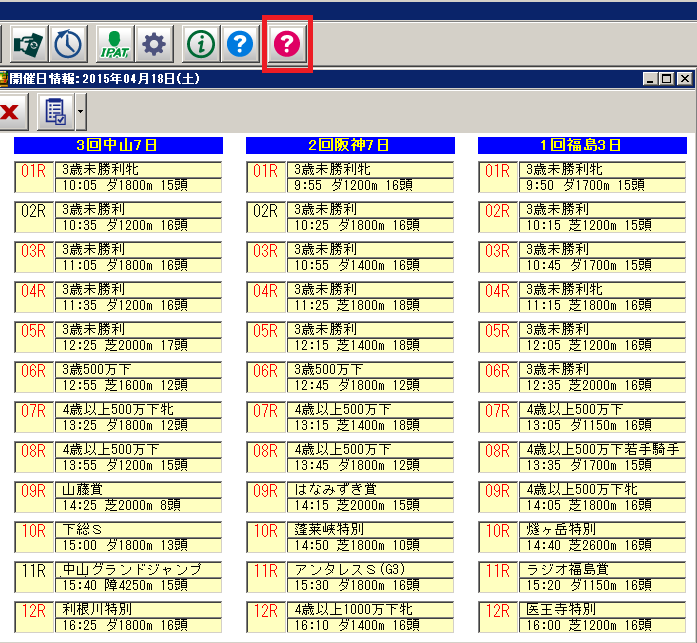Open Nakayama 11R race button
Image resolution: width=697 pixels, height=643 pixels.
click(x=34, y=577)
